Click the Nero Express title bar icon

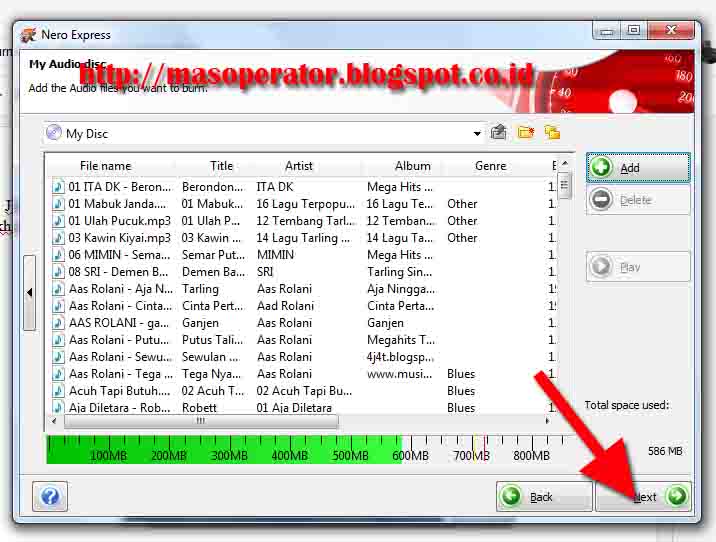[x=28, y=35]
